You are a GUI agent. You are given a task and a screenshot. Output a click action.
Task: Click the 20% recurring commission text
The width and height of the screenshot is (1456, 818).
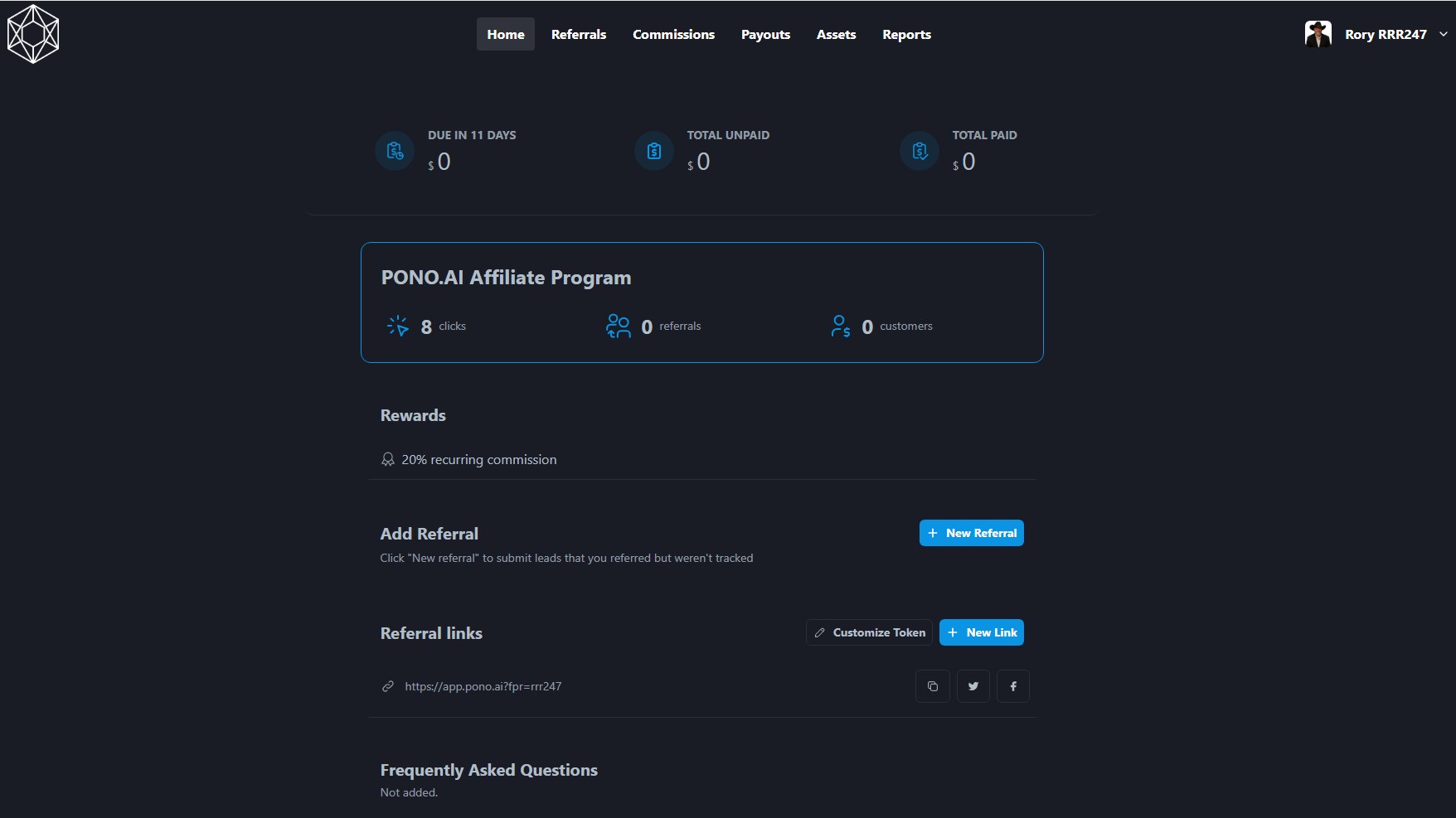click(479, 459)
